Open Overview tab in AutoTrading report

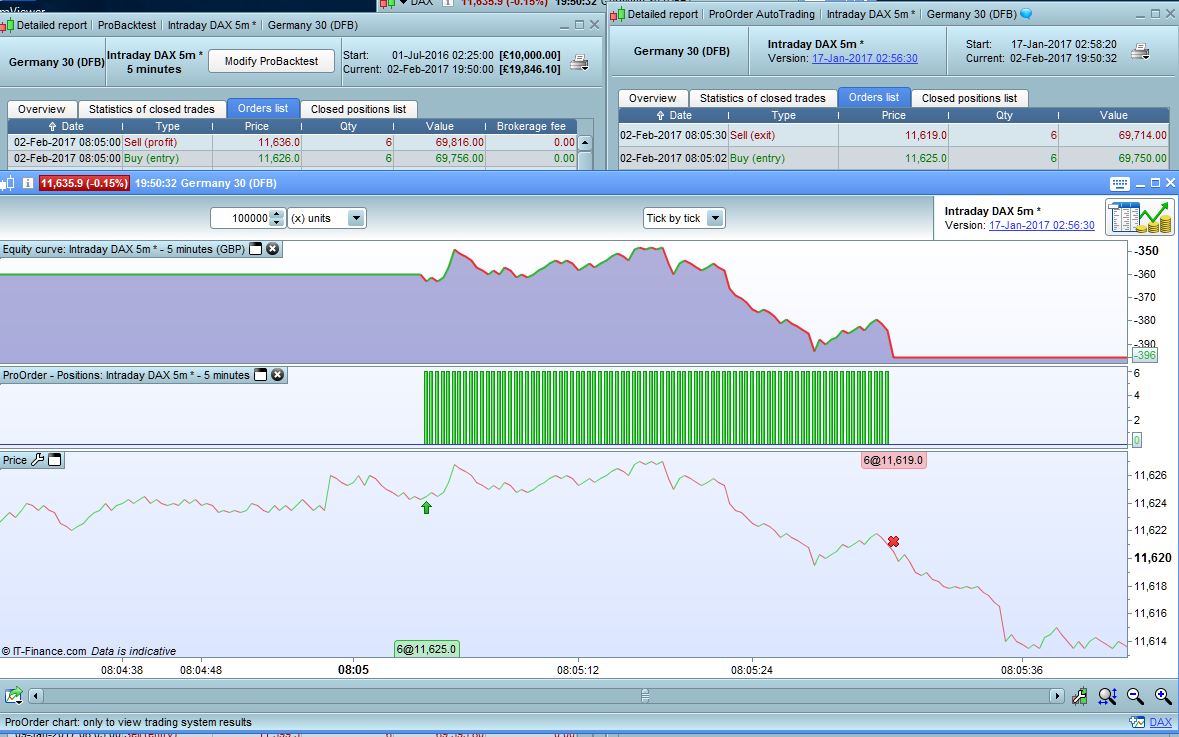click(652, 98)
